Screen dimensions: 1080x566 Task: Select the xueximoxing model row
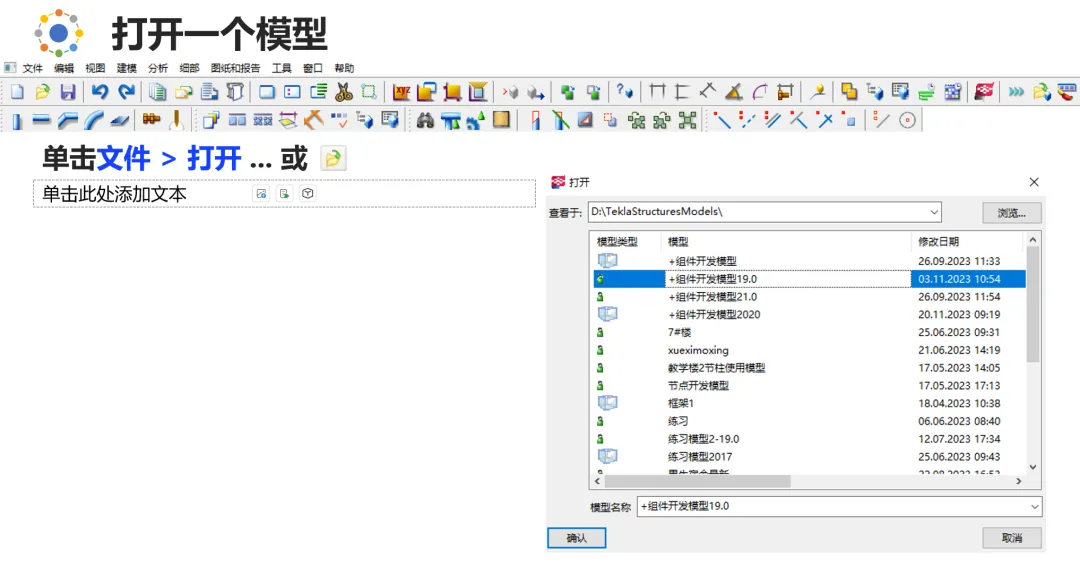click(x=809, y=350)
